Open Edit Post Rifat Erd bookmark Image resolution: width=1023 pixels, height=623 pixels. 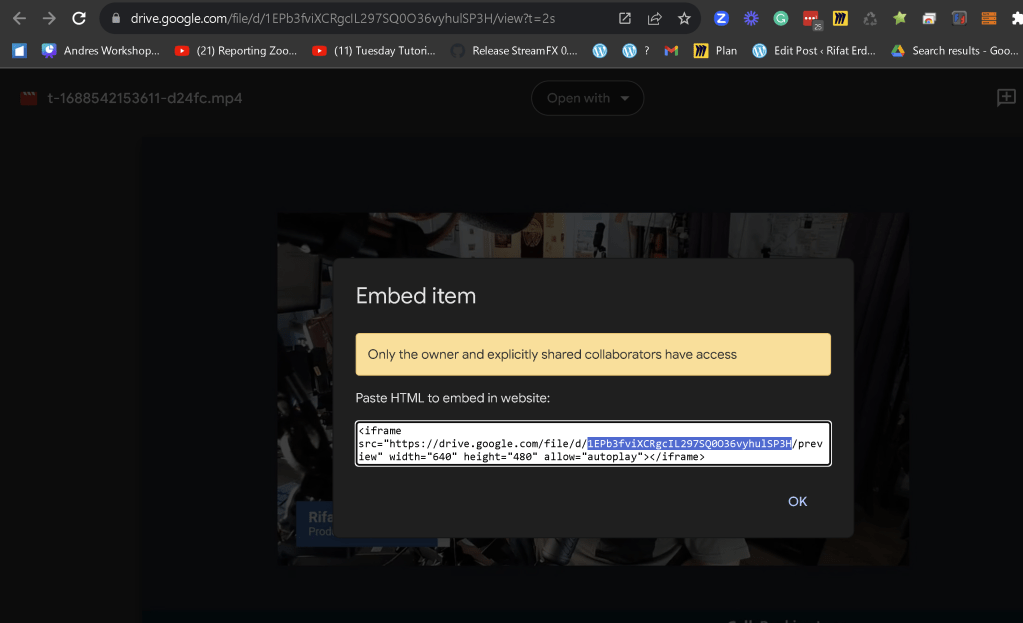point(814,50)
